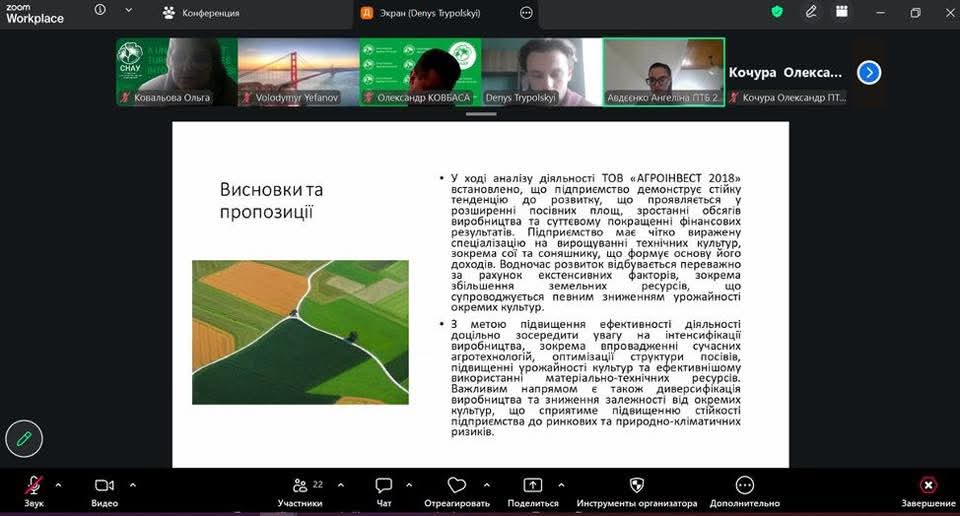Click Поделиться to share screen
960x516 pixels.
pyautogui.click(x=532, y=490)
